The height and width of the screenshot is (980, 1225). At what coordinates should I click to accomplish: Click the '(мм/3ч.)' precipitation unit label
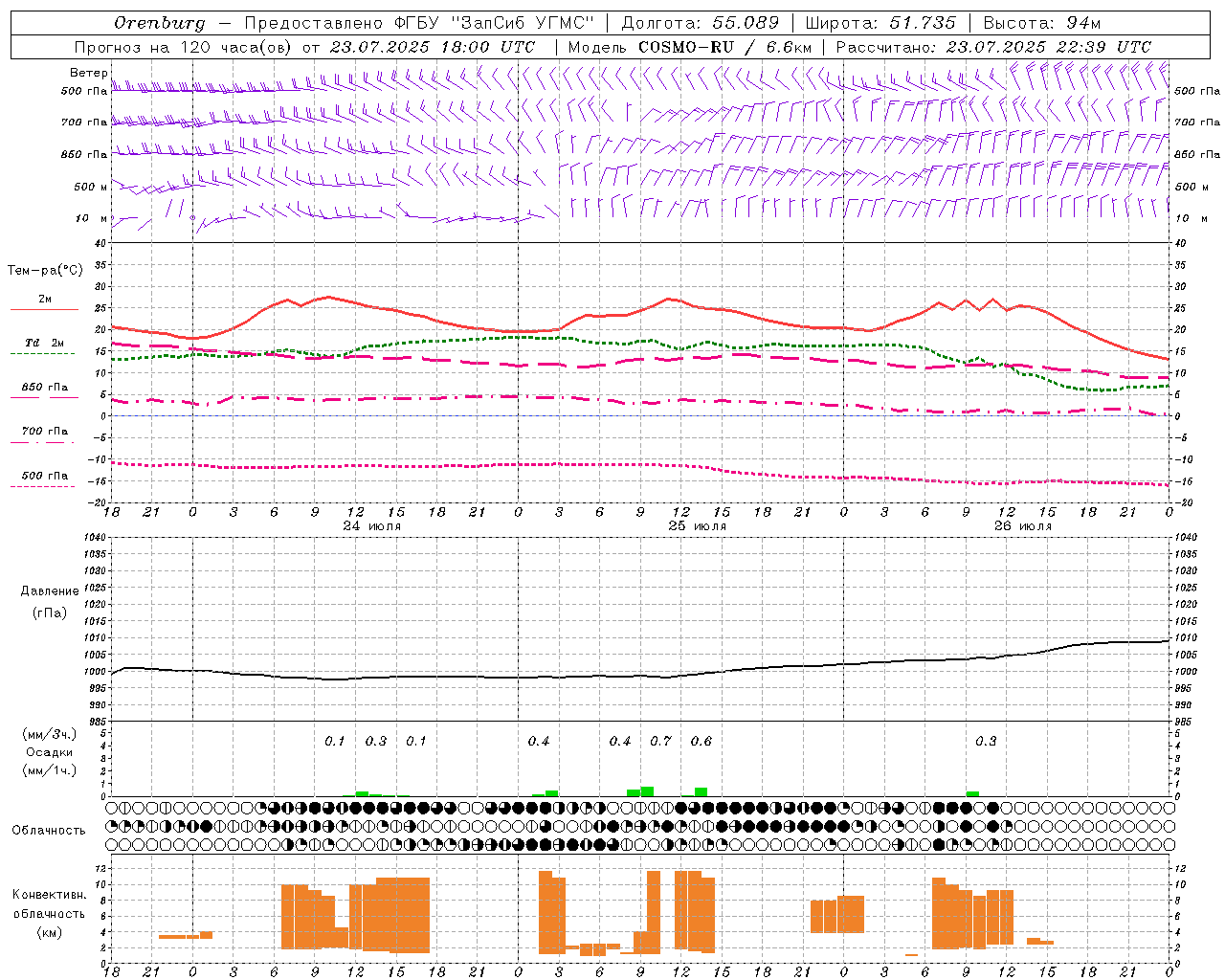[50, 734]
